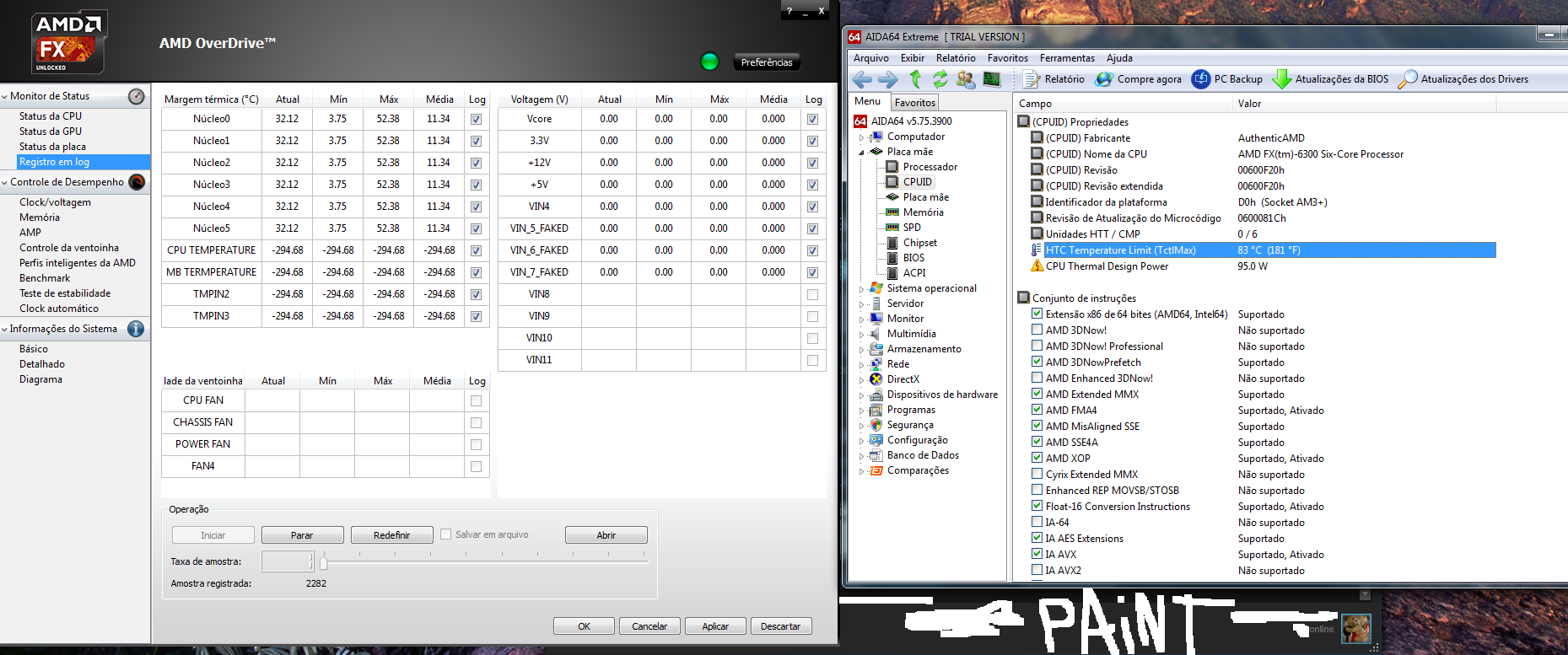Collapse the Controle de Desempenho section
This screenshot has width=1568, height=655.
tap(5, 182)
